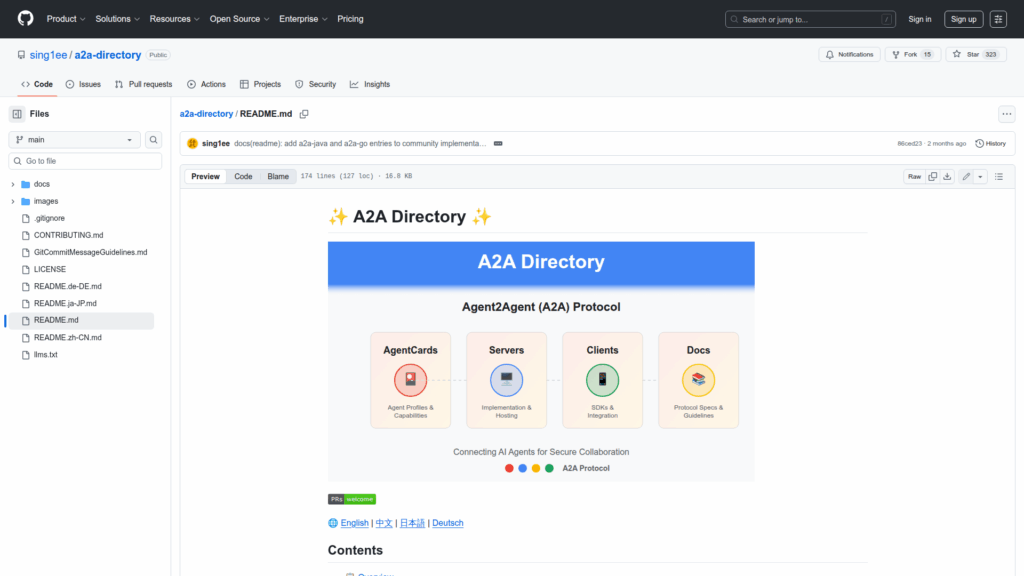
Task: Open the Product menu
Action: coord(65,19)
